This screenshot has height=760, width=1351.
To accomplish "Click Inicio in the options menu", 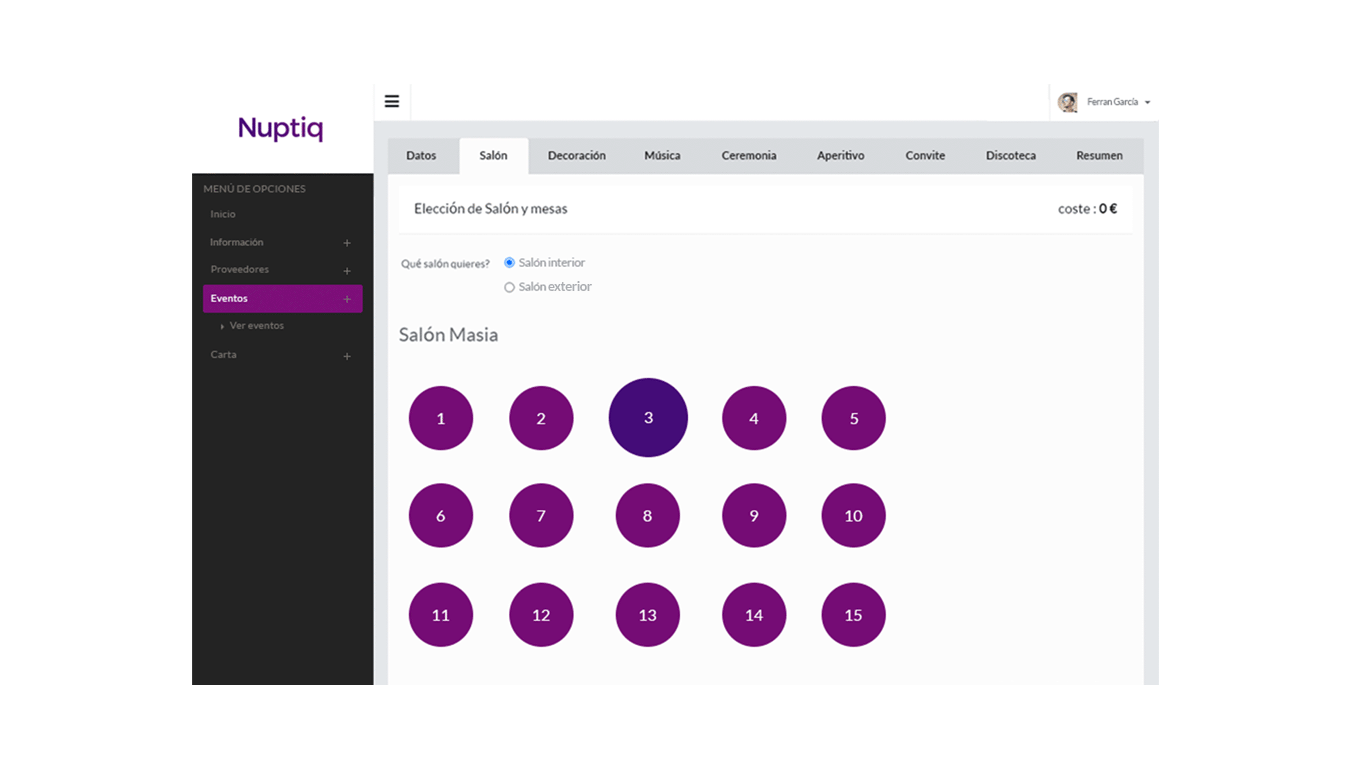I will point(221,213).
